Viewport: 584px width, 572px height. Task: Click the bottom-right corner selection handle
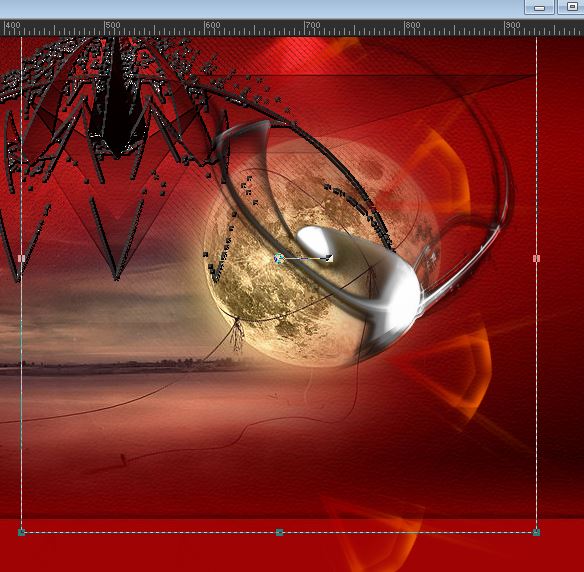[x=536, y=532]
